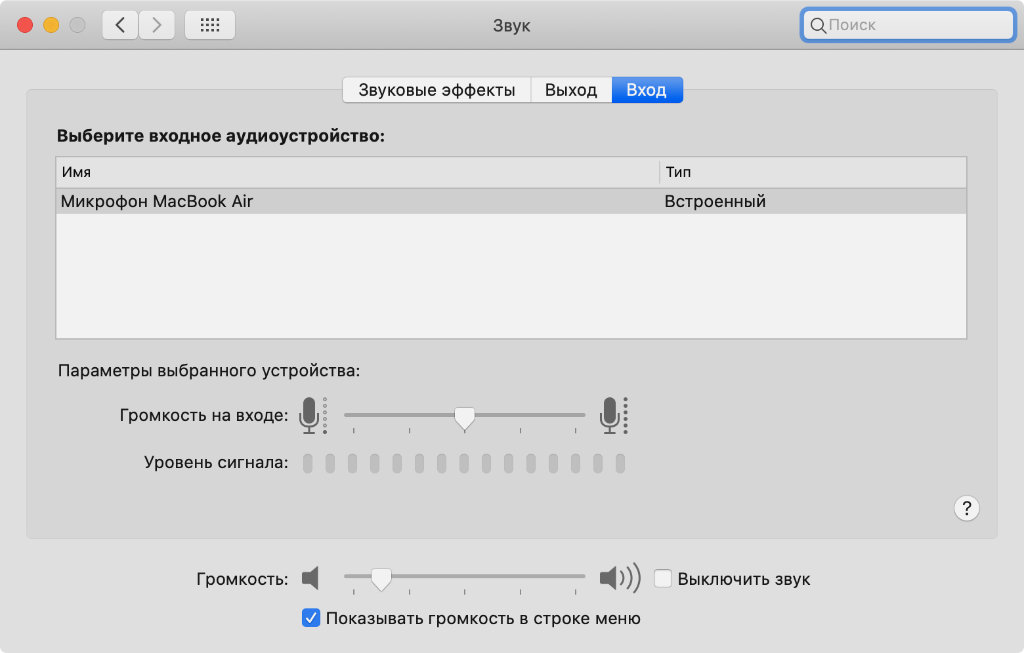Click the input volume slider knob
The image size is (1024, 653).
[x=464, y=417]
